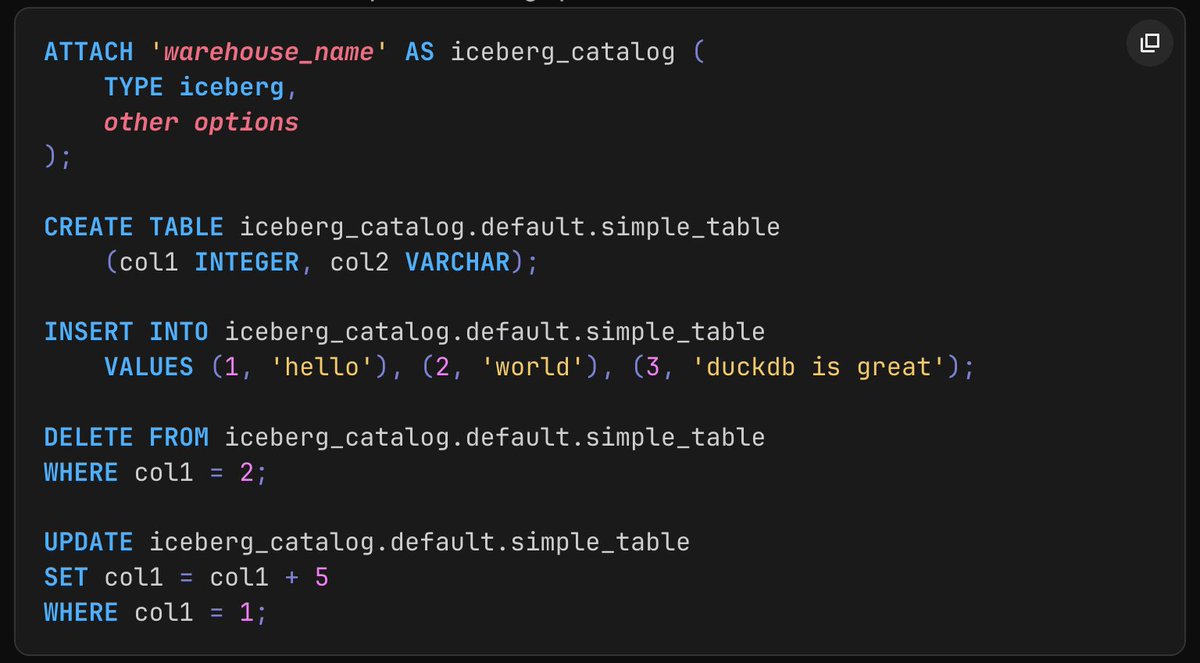The height and width of the screenshot is (663, 1200).
Task: Click the 'duckdb is great' string
Action: pos(817,367)
